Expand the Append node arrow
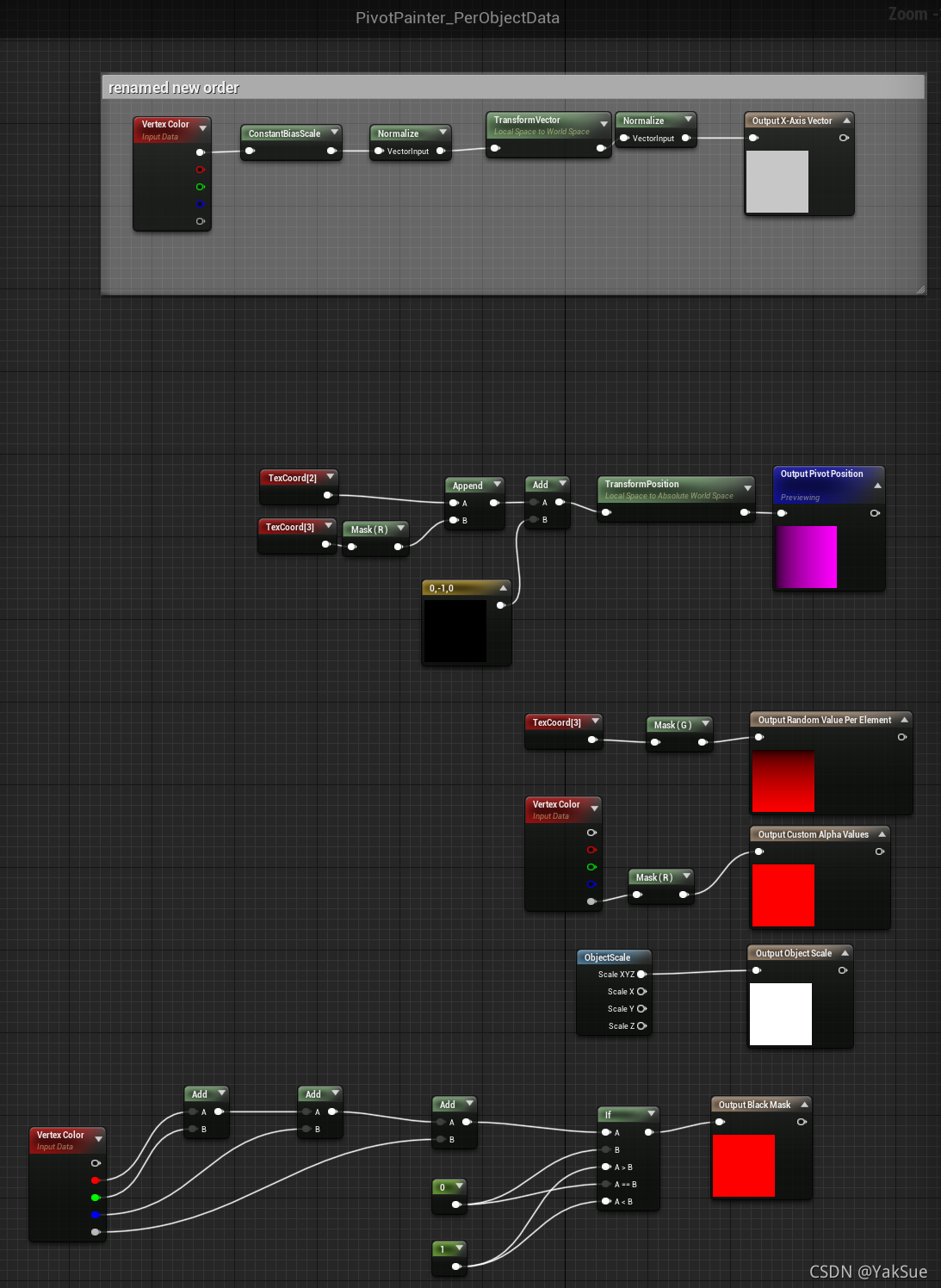Viewport: 941px width, 1288px height. tap(497, 484)
